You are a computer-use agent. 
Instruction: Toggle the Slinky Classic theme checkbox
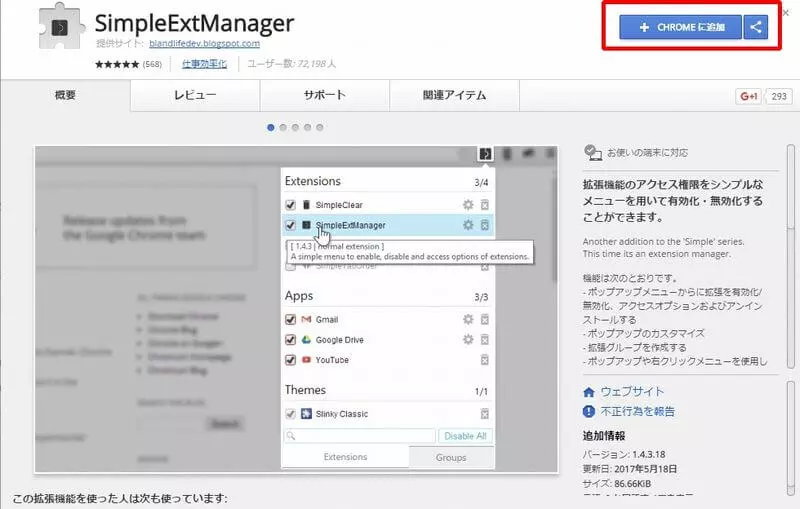[x=290, y=414]
